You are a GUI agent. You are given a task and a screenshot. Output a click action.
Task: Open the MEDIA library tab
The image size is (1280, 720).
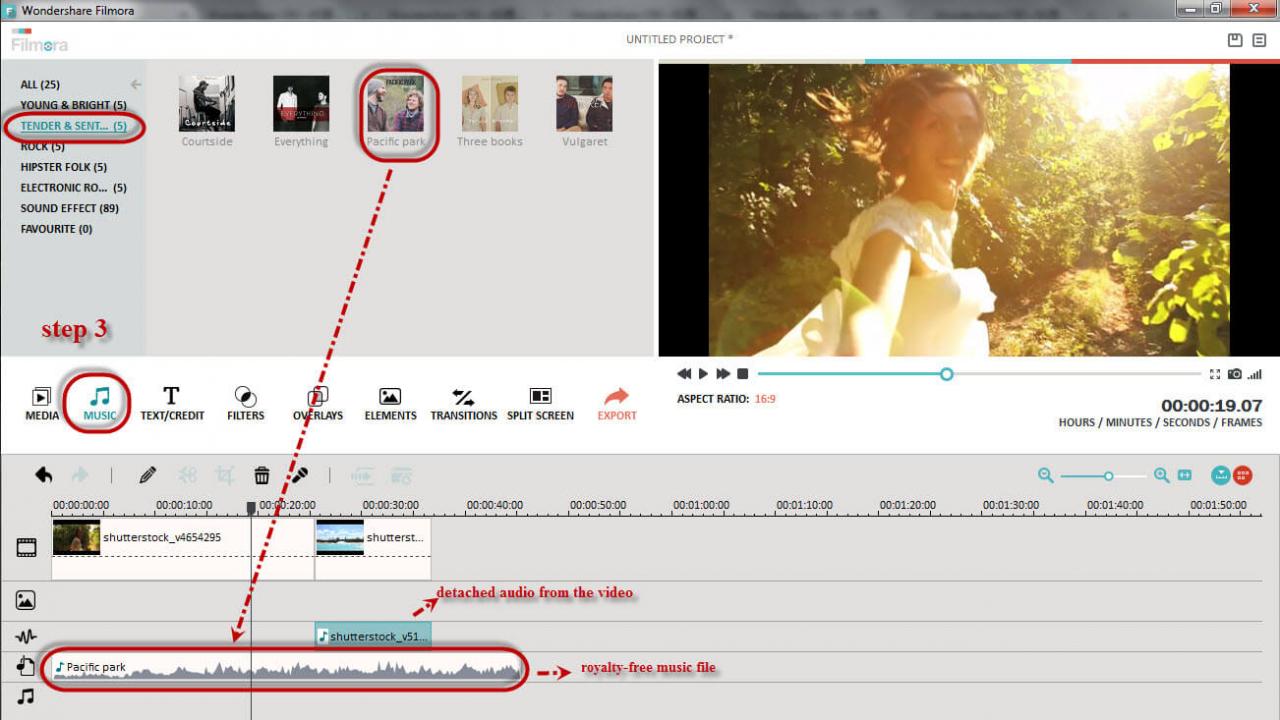42,403
